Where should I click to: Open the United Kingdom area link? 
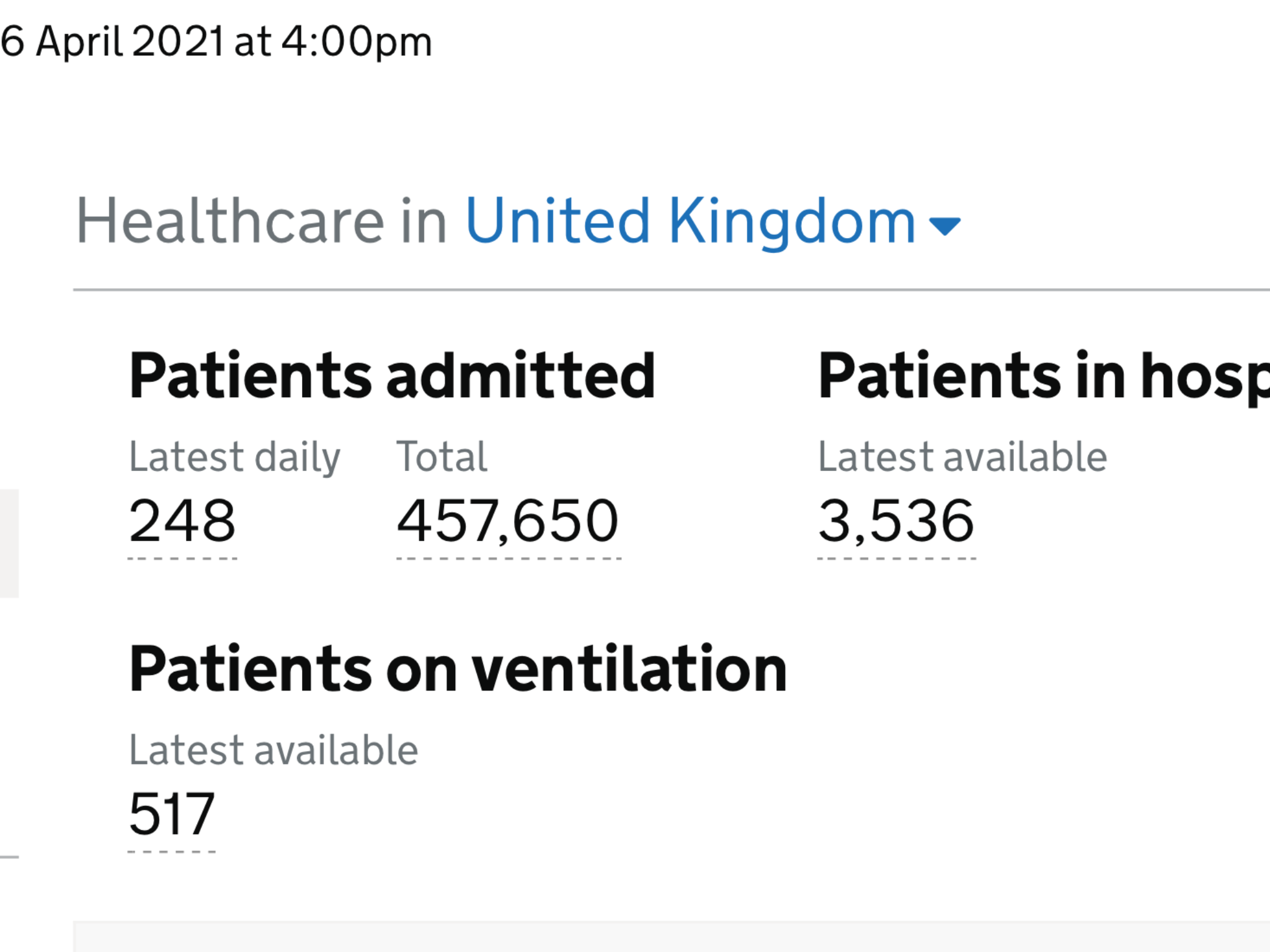click(x=690, y=221)
